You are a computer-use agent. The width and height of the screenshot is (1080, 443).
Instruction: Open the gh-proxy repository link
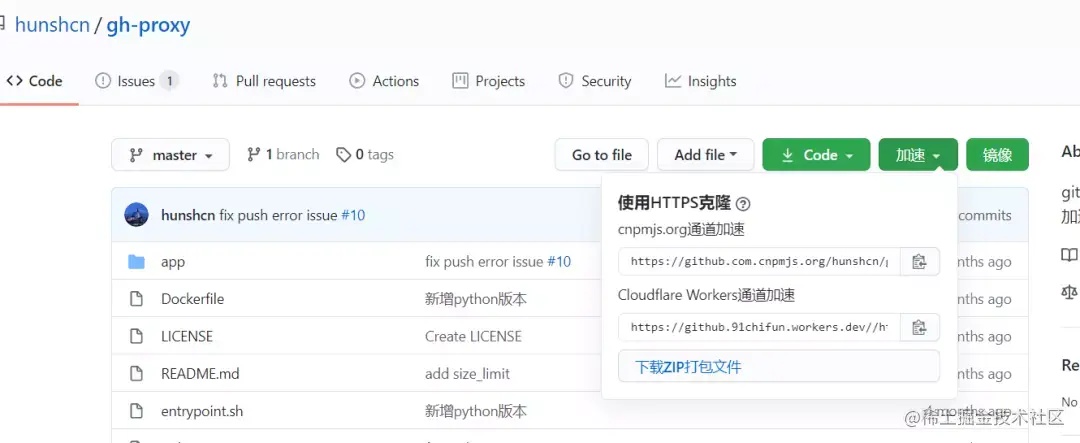tap(148, 25)
